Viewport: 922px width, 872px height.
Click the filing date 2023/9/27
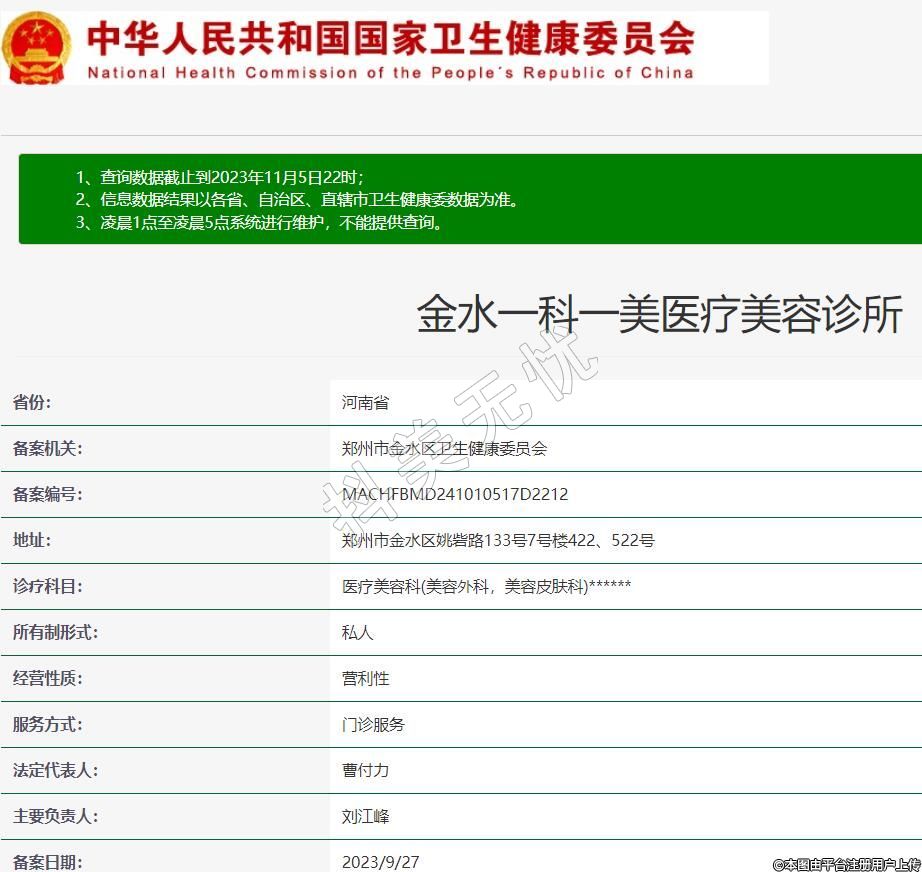point(381,861)
